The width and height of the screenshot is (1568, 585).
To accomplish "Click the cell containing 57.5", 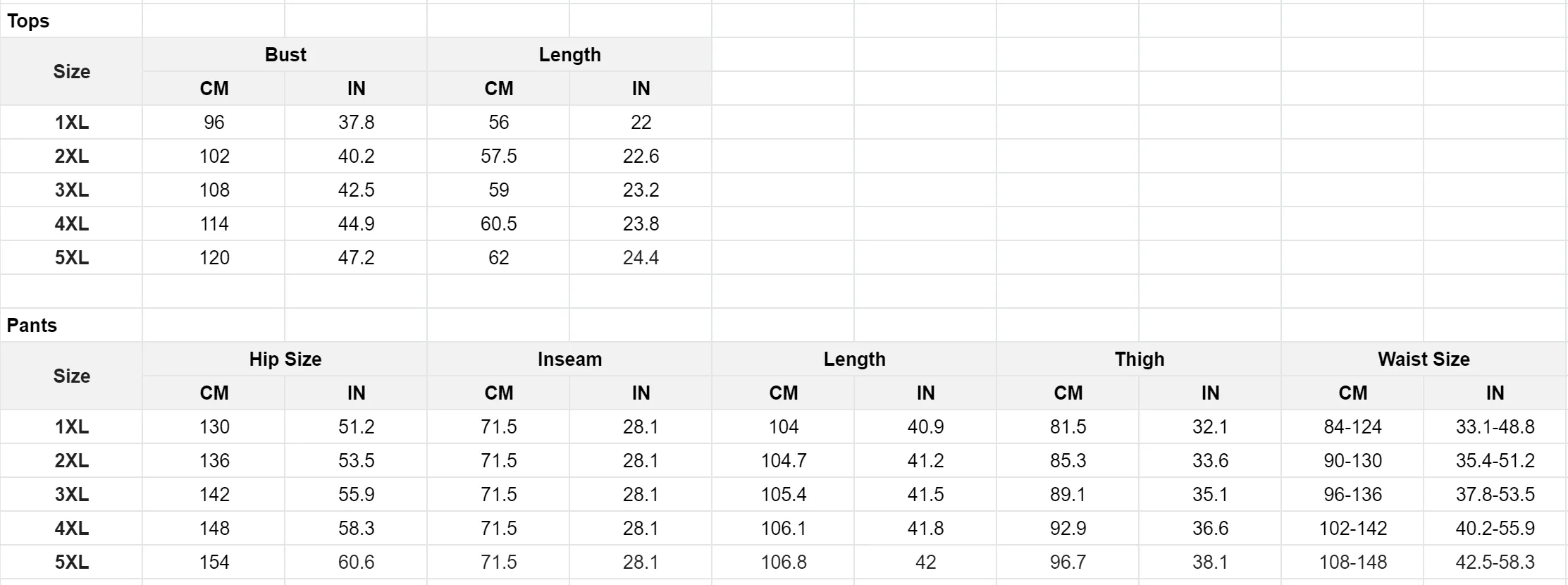I will 499,156.
